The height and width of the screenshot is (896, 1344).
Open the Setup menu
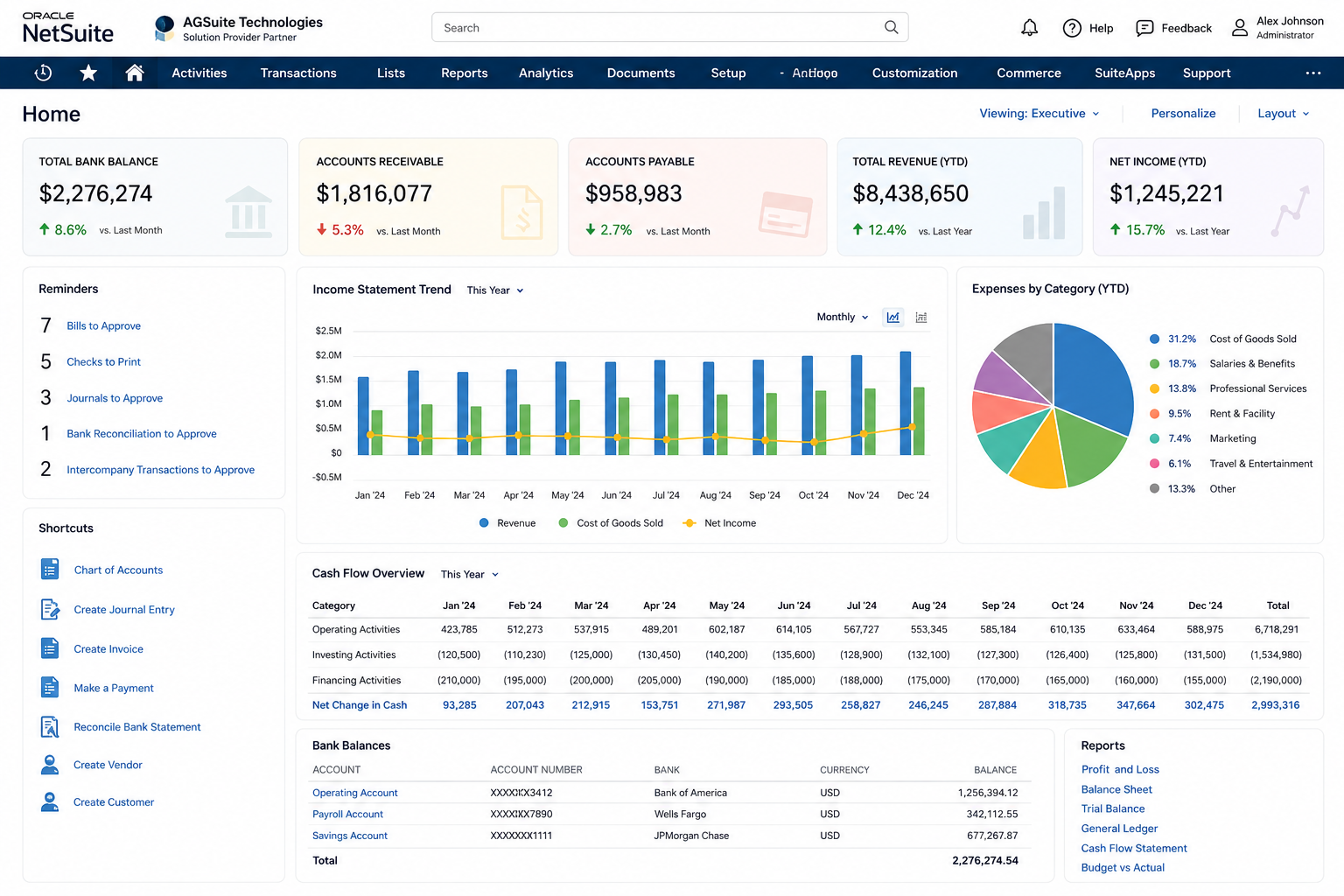(x=728, y=73)
